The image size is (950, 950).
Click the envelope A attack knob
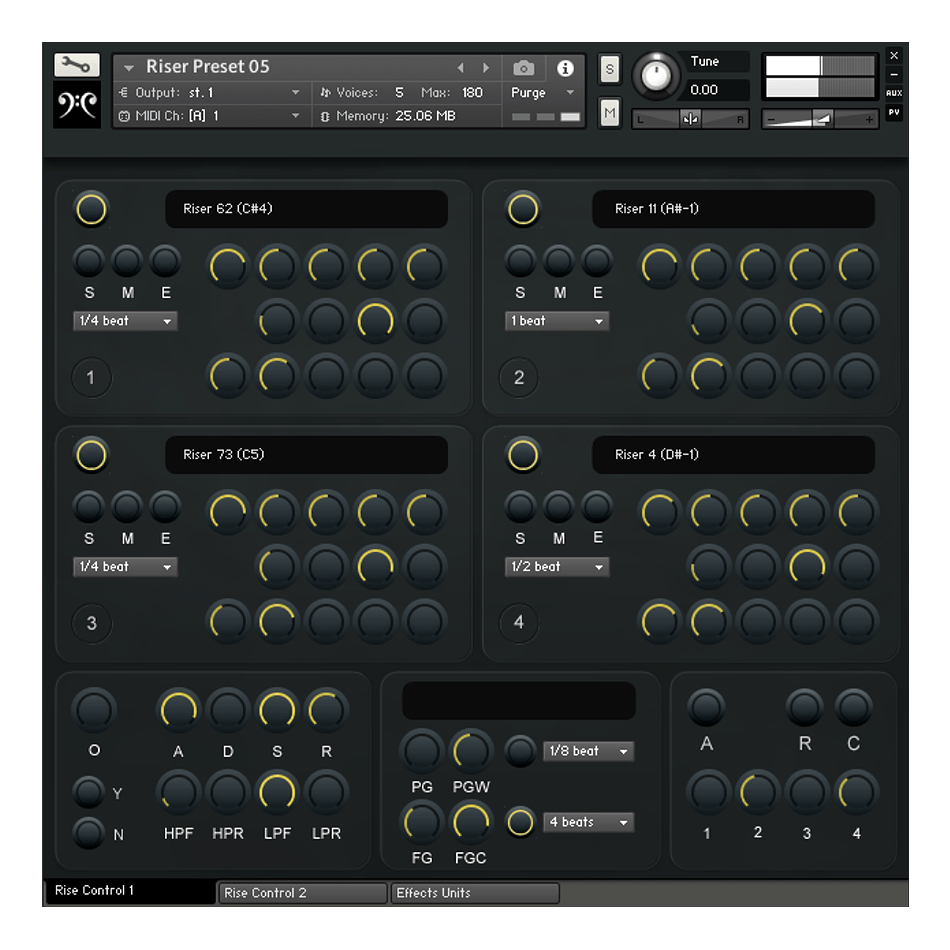pyautogui.click(x=178, y=709)
